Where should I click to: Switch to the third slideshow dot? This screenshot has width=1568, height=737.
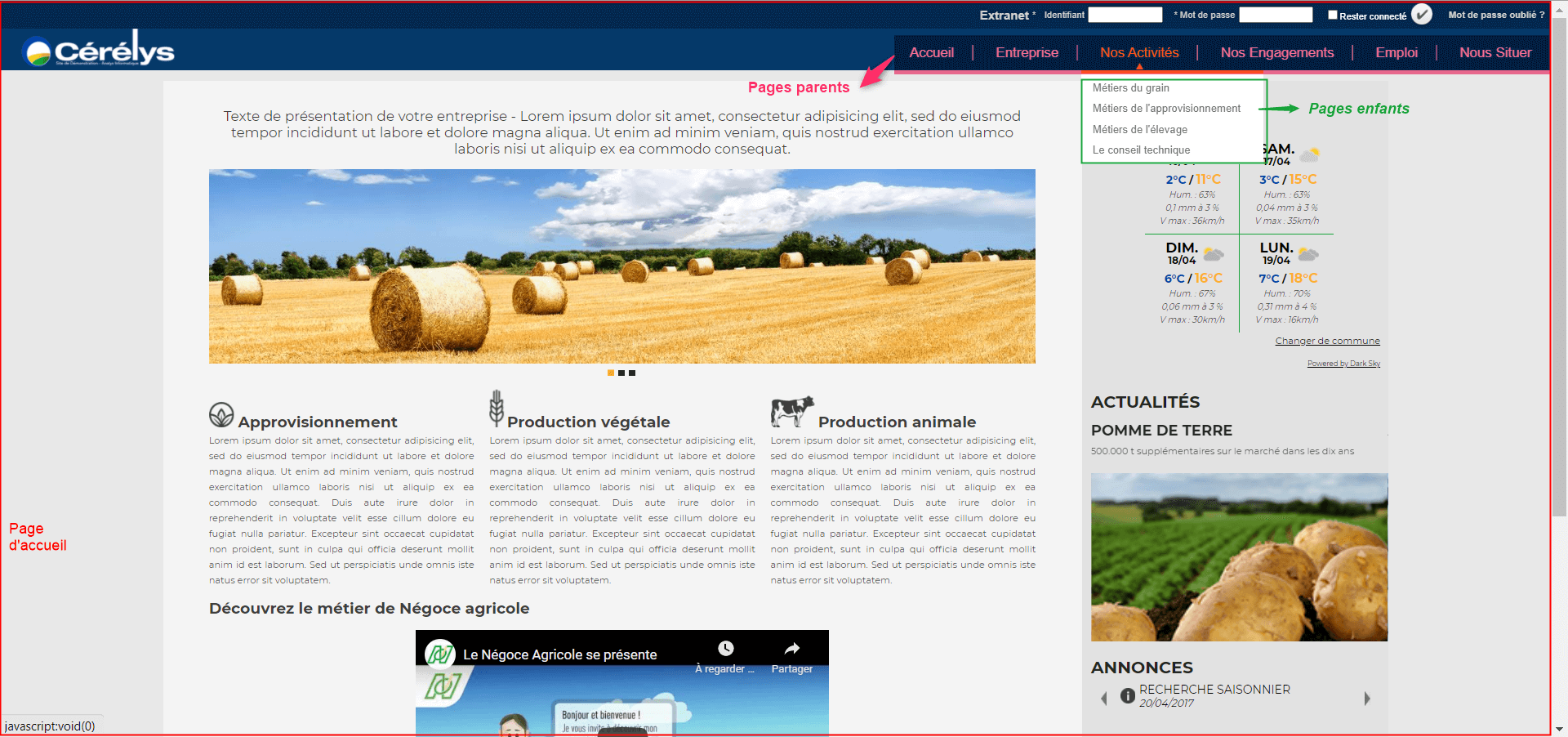pos(632,373)
